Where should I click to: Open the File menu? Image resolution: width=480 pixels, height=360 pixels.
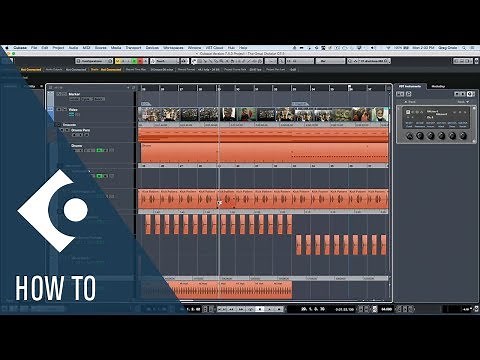pos(34,48)
